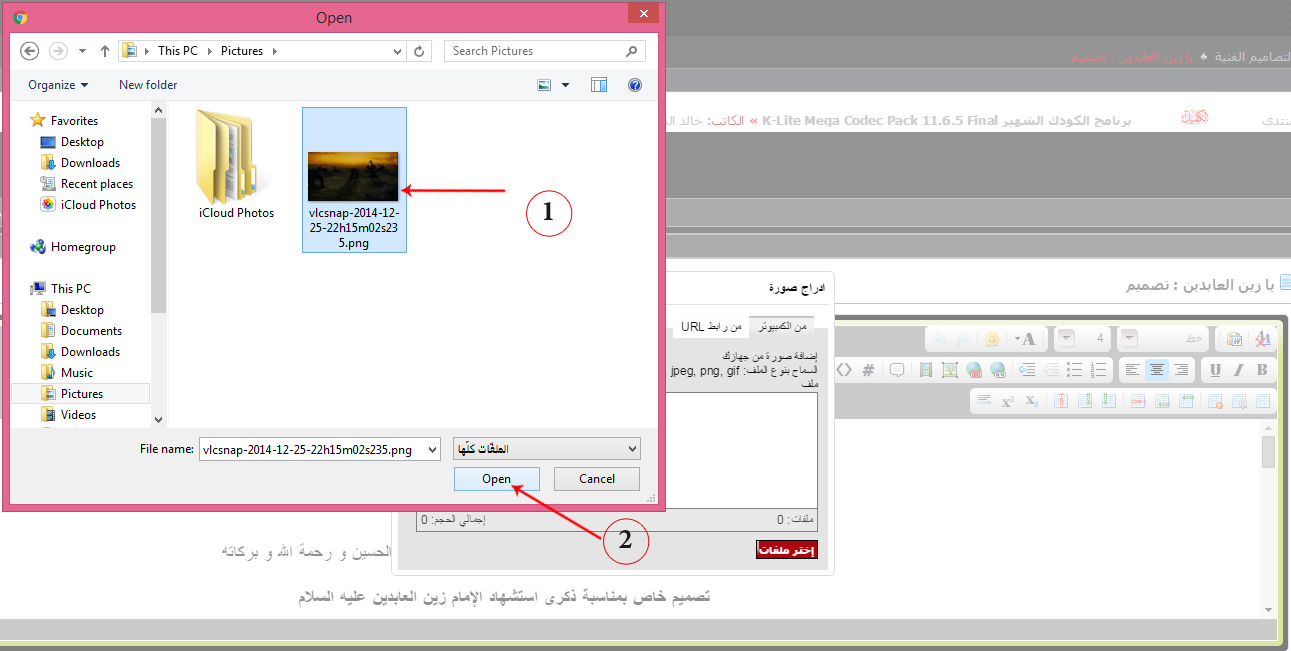1291x651 pixels.
Task: Select the vlcsnap PNG image thumbnail
Action: 353,176
